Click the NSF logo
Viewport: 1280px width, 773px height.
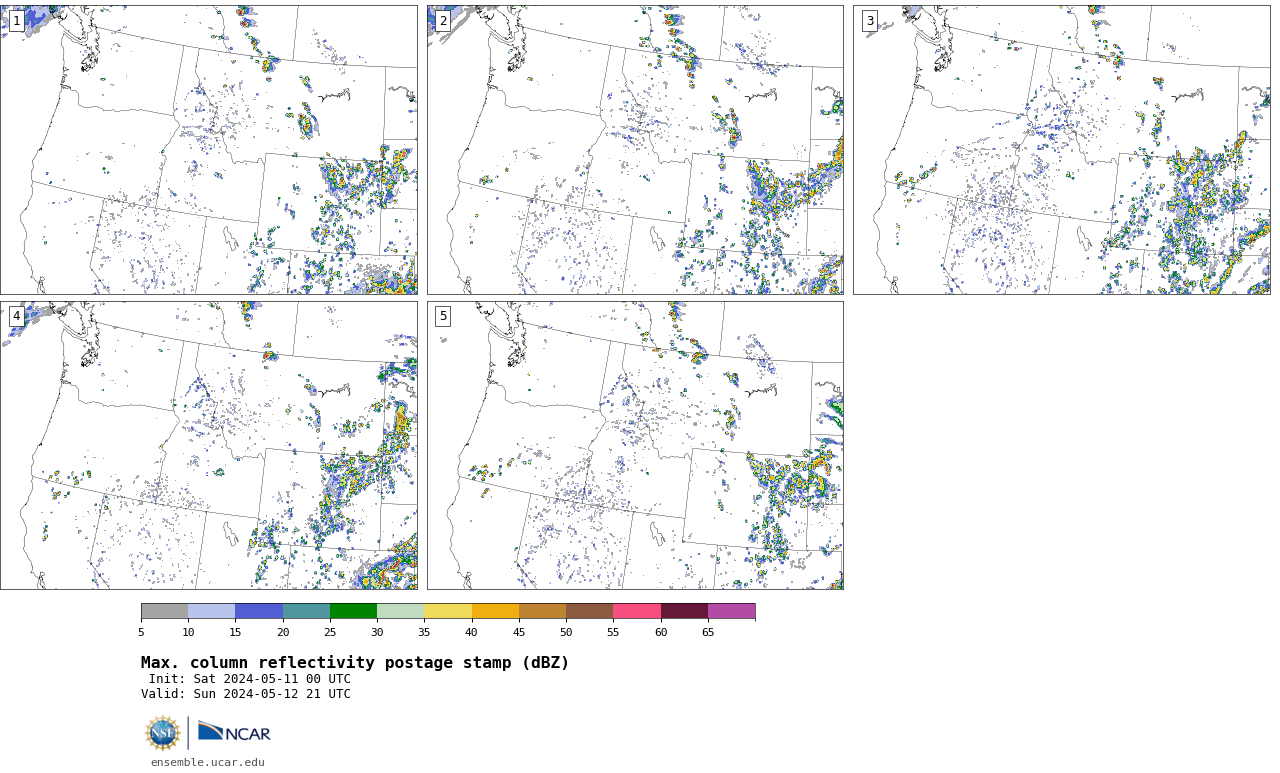pos(163,733)
